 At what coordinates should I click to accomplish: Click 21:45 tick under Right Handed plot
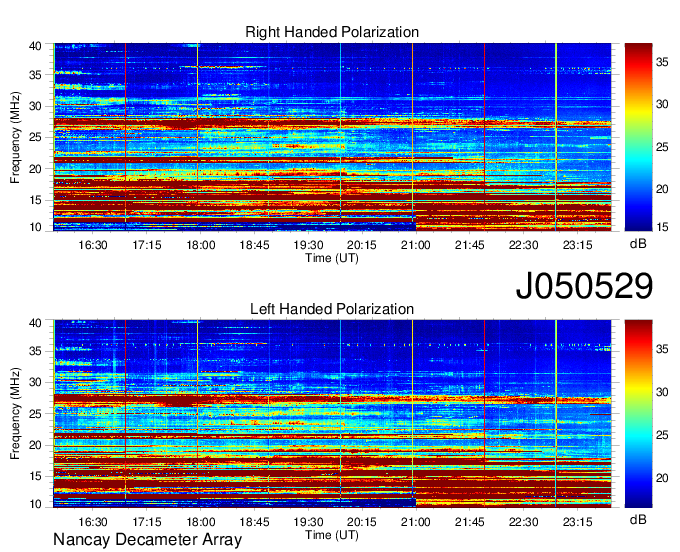point(470,245)
